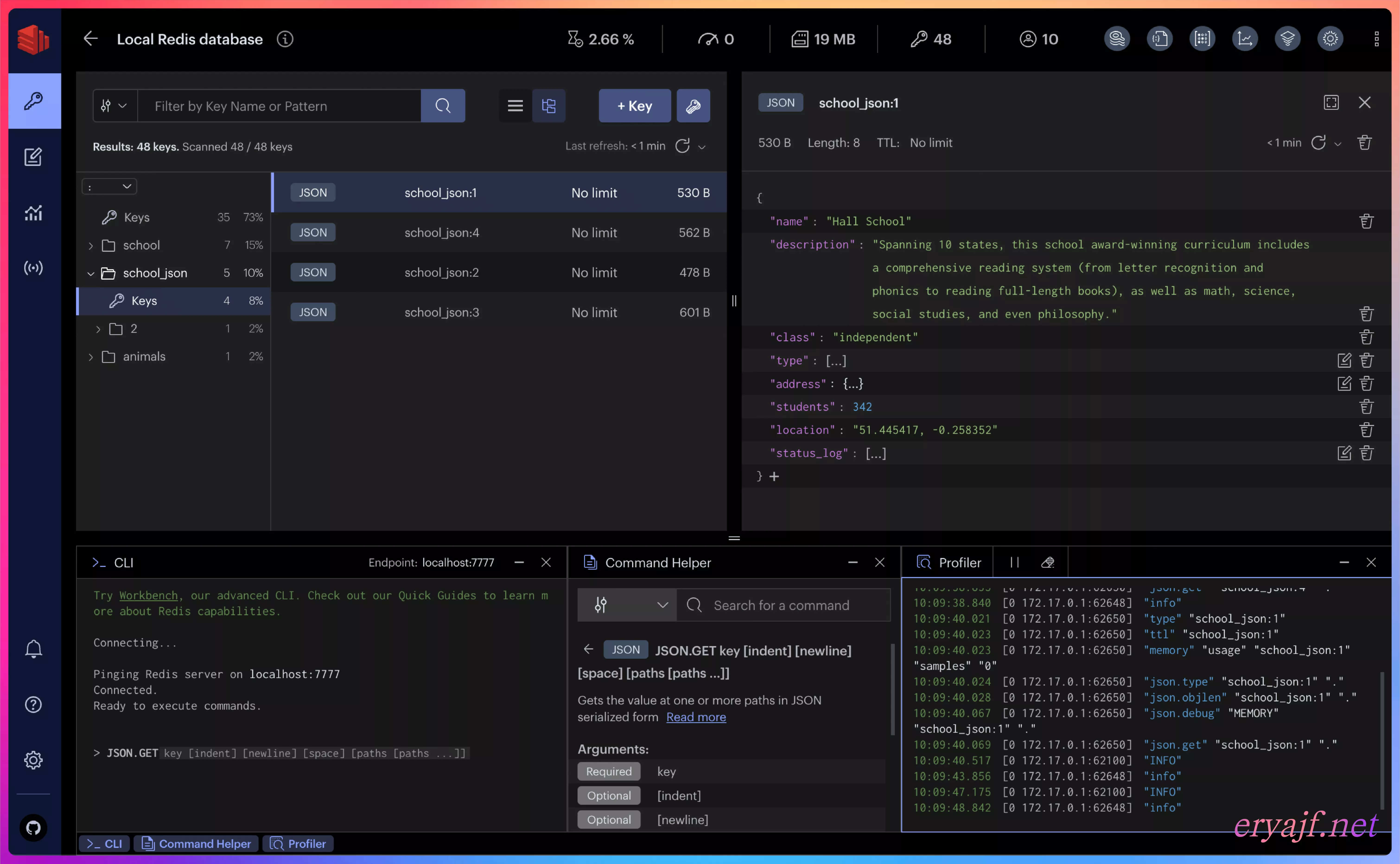Image resolution: width=1400 pixels, height=864 pixels.
Task: Switch to list view of keys
Action: pos(515,106)
